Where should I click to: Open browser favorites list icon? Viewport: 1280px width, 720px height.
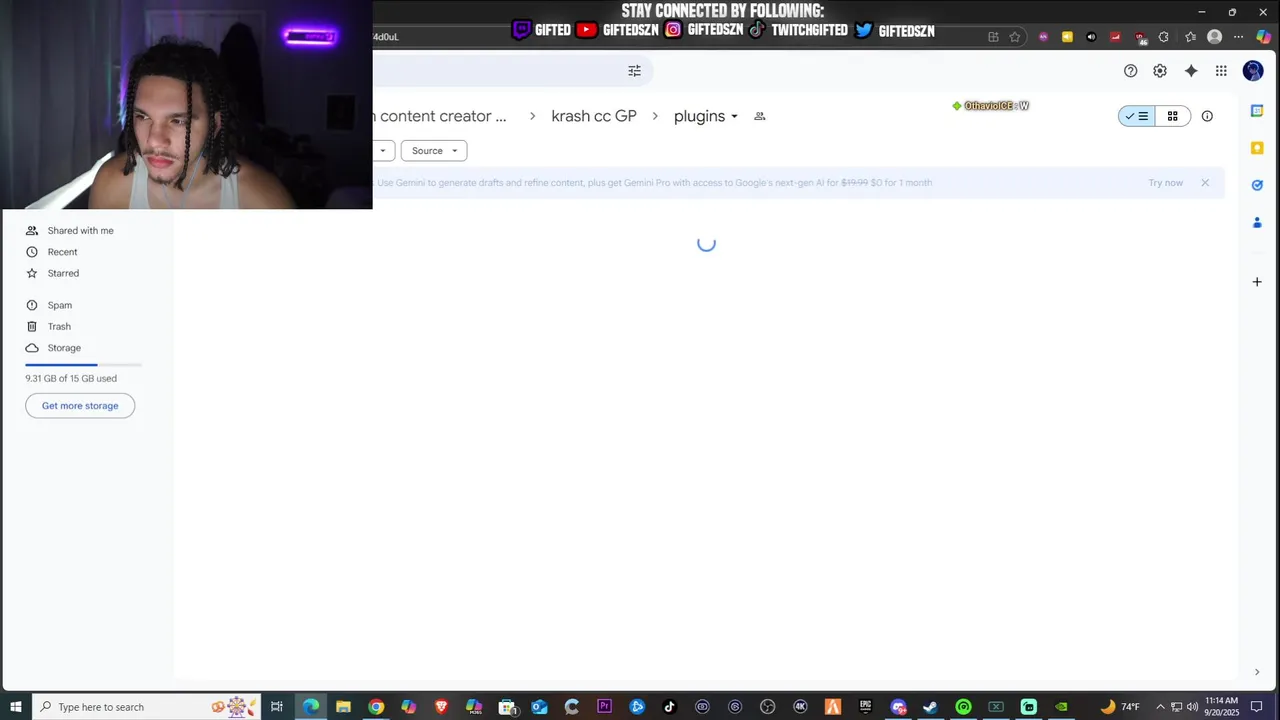[x=1190, y=37]
